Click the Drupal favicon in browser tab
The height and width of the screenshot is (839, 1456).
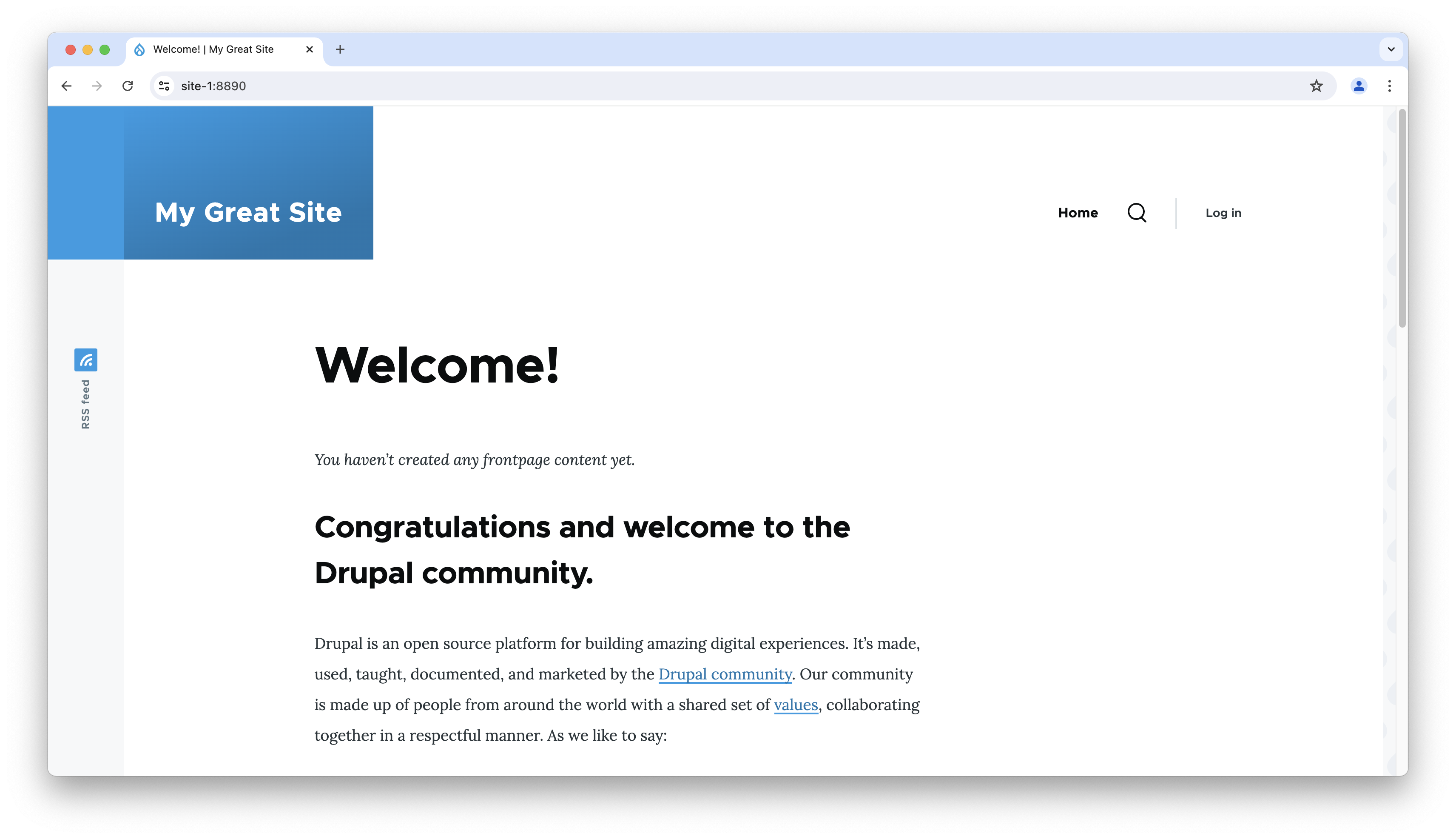(140, 49)
